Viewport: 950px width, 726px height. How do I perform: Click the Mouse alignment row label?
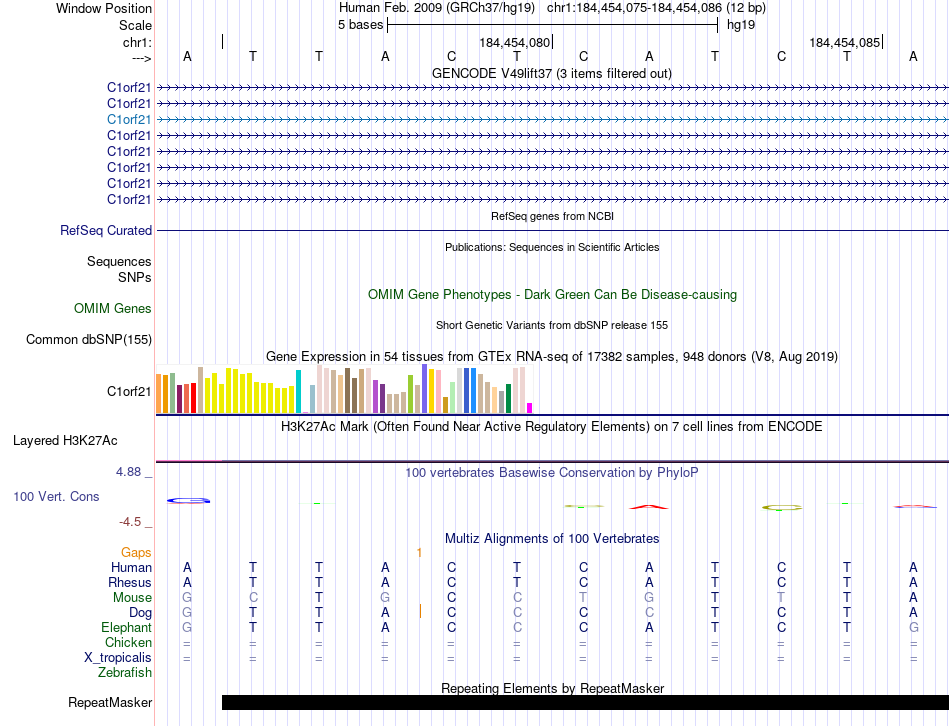pos(132,598)
